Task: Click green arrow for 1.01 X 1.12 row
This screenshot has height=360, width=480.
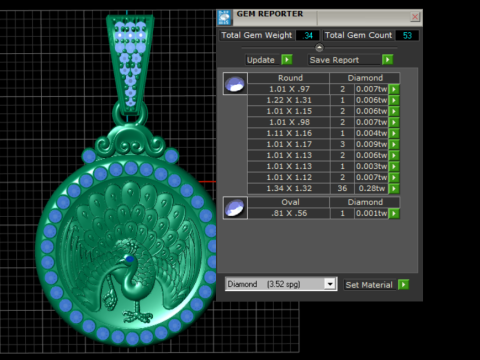Action: tap(394, 177)
